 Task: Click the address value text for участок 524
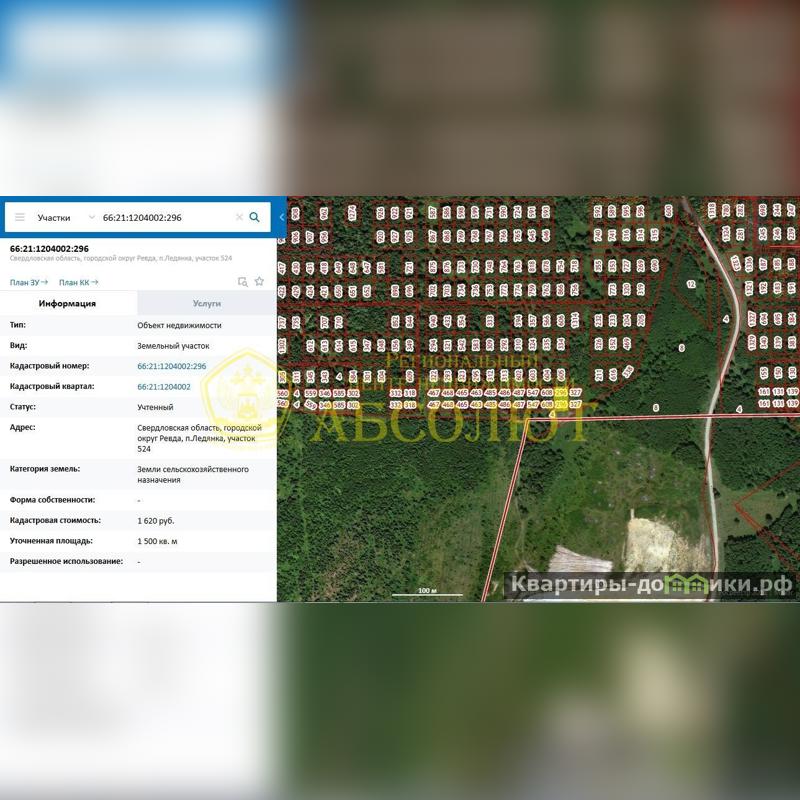198,438
